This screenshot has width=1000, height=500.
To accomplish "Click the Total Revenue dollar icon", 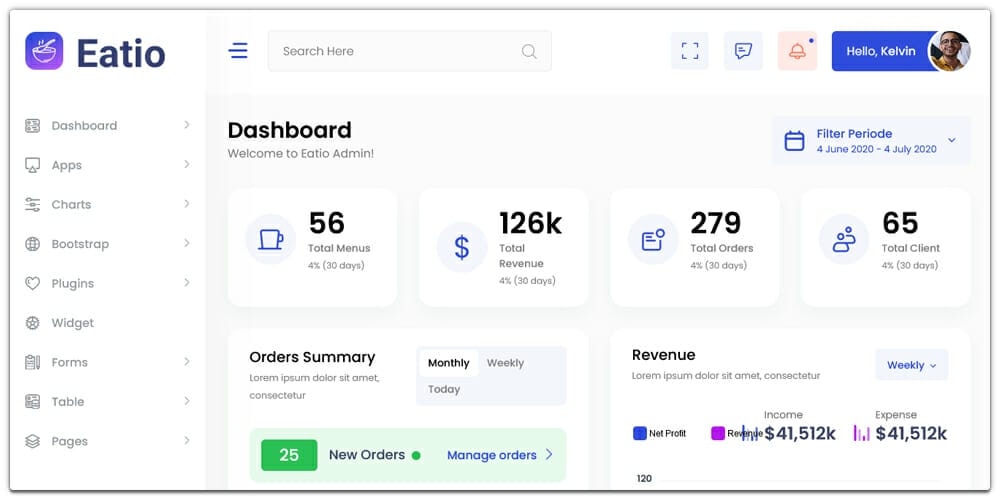I will click(462, 247).
